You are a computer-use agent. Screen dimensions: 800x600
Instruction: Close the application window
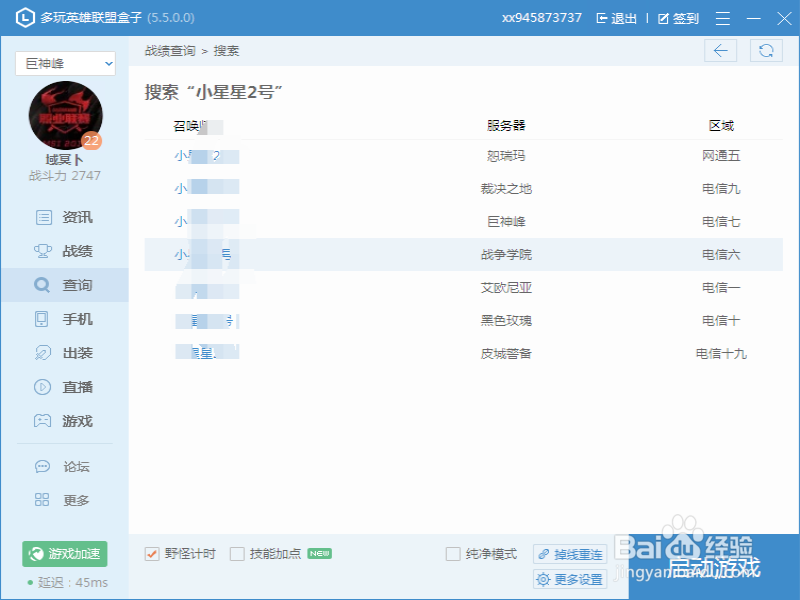(x=784, y=18)
